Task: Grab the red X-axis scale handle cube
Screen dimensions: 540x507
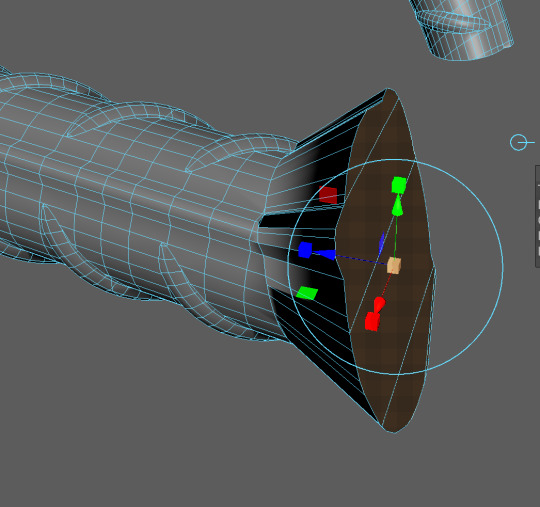Action: (372, 321)
